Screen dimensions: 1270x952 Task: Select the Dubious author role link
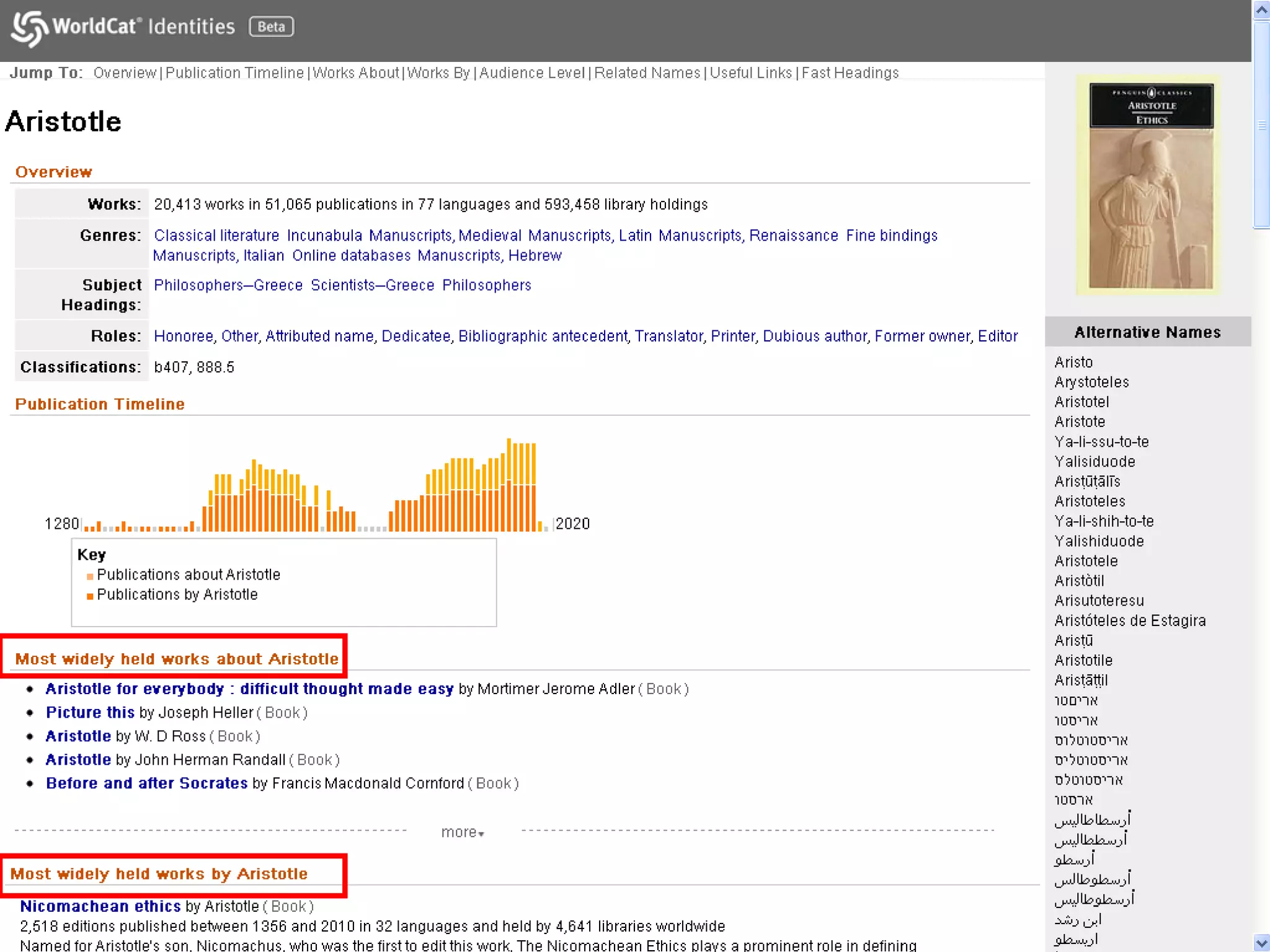coord(814,337)
